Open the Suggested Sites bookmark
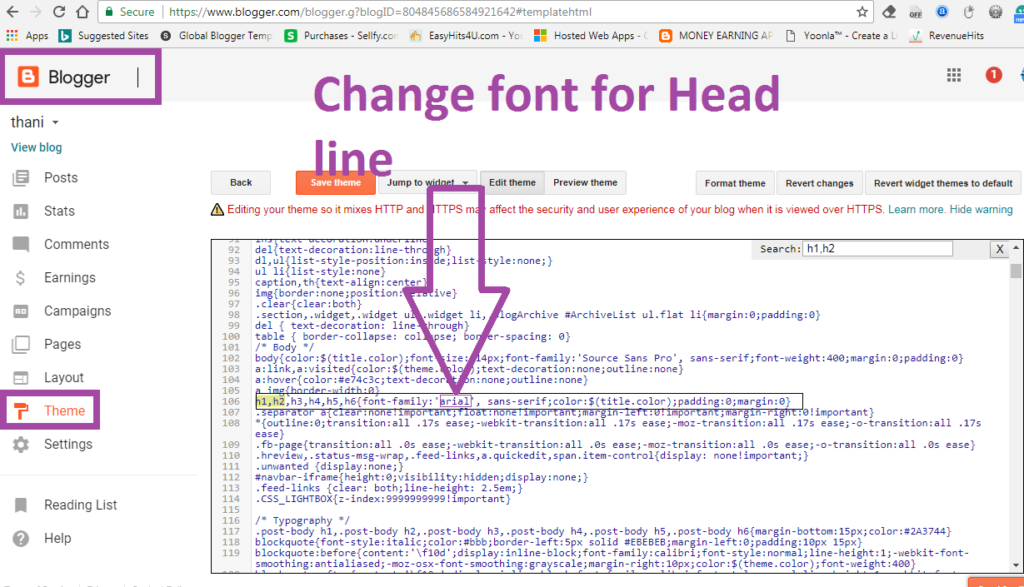Viewport: 1024px width, 587px height. point(104,35)
